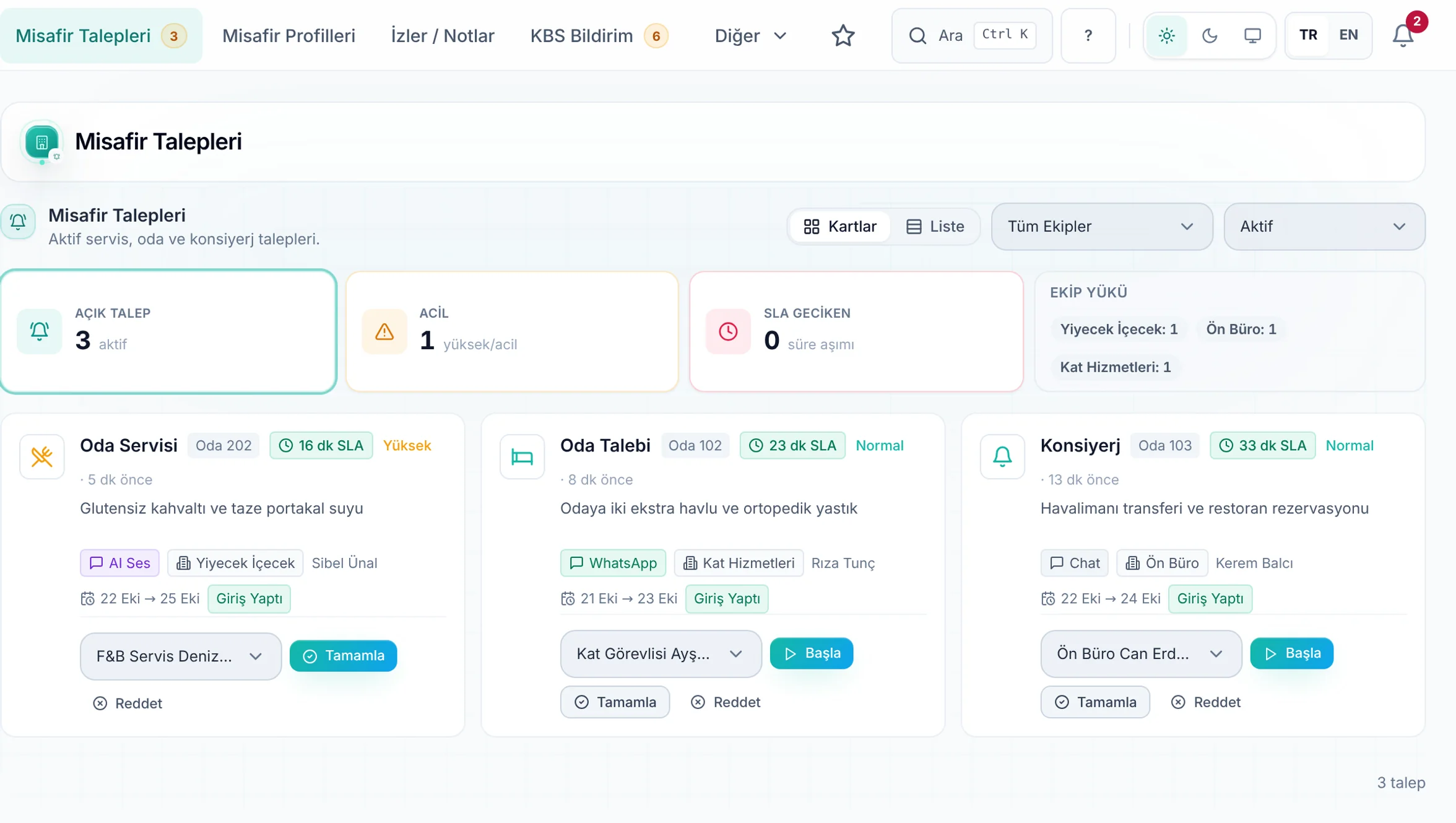The width and height of the screenshot is (1456, 823).
Task: Expand the Diğer menu
Action: [x=750, y=36]
